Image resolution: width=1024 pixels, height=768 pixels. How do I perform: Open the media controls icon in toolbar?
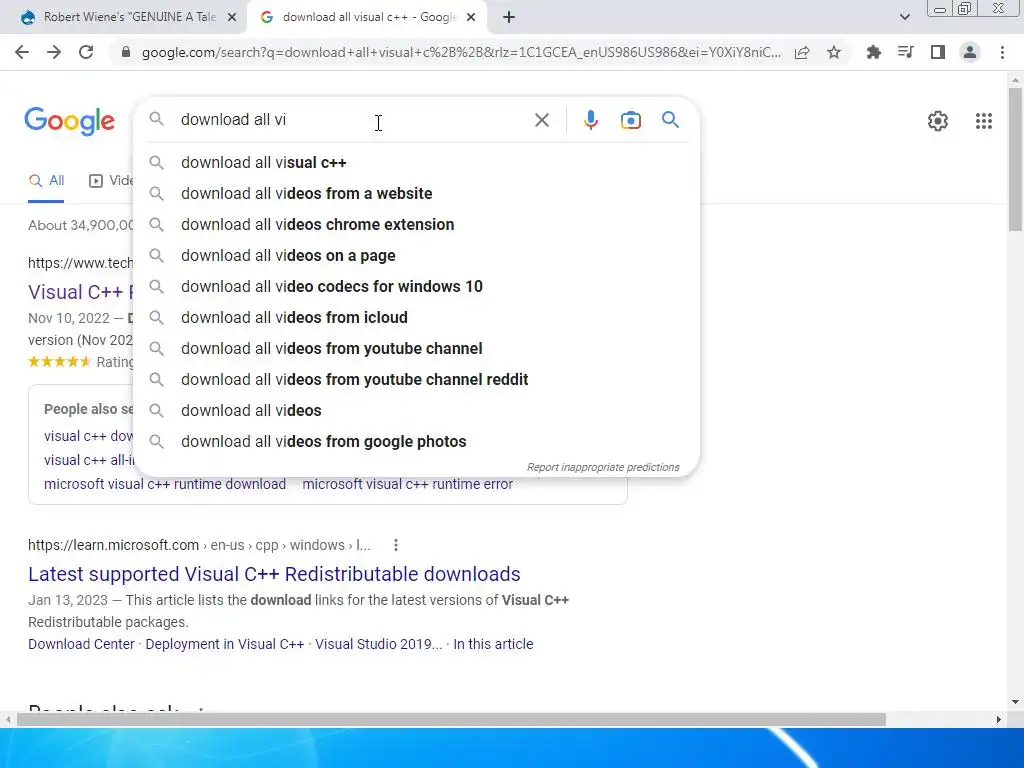click(x=905, y=52)
